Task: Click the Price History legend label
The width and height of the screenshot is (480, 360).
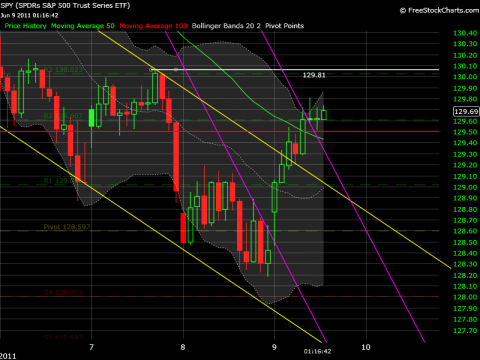Action: (x=25, y=26)
